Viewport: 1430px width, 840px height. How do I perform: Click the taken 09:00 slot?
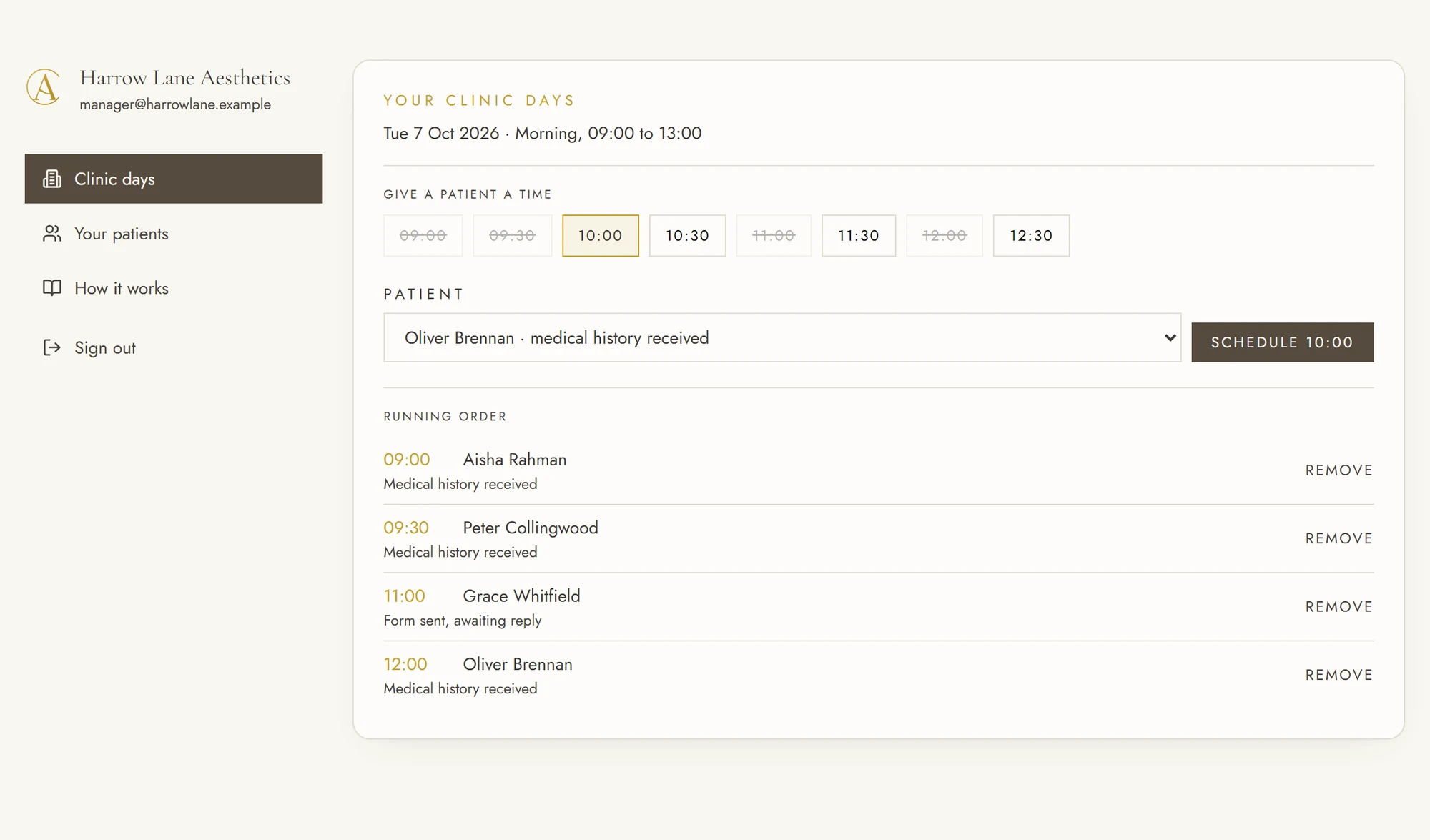(x=423, y=236)
